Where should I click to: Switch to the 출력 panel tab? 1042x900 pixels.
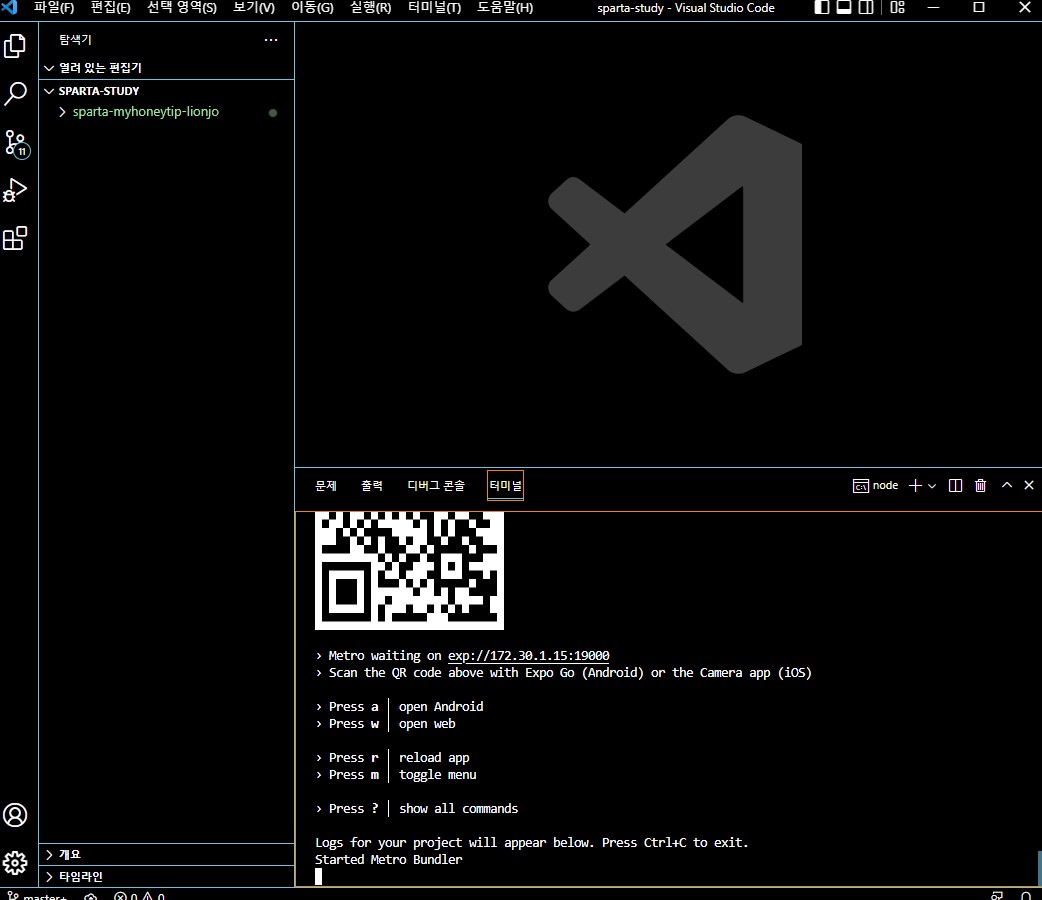pyautogui.click(x=371, y=486)
